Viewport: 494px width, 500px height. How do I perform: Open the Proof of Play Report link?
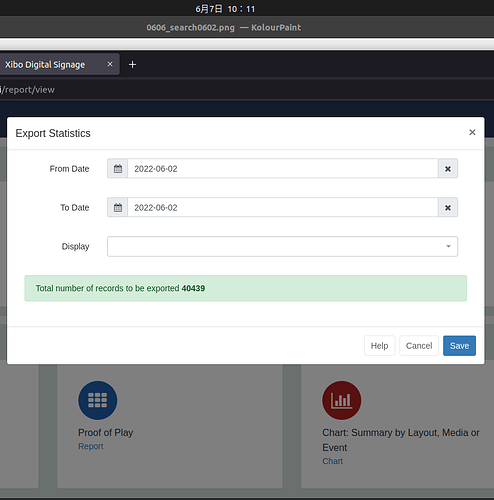click(91, 446)
